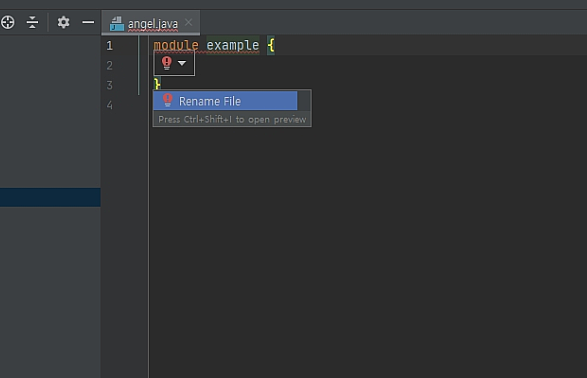
Task: Click line number 2 in the gutter
Action: tap(109, 65)
